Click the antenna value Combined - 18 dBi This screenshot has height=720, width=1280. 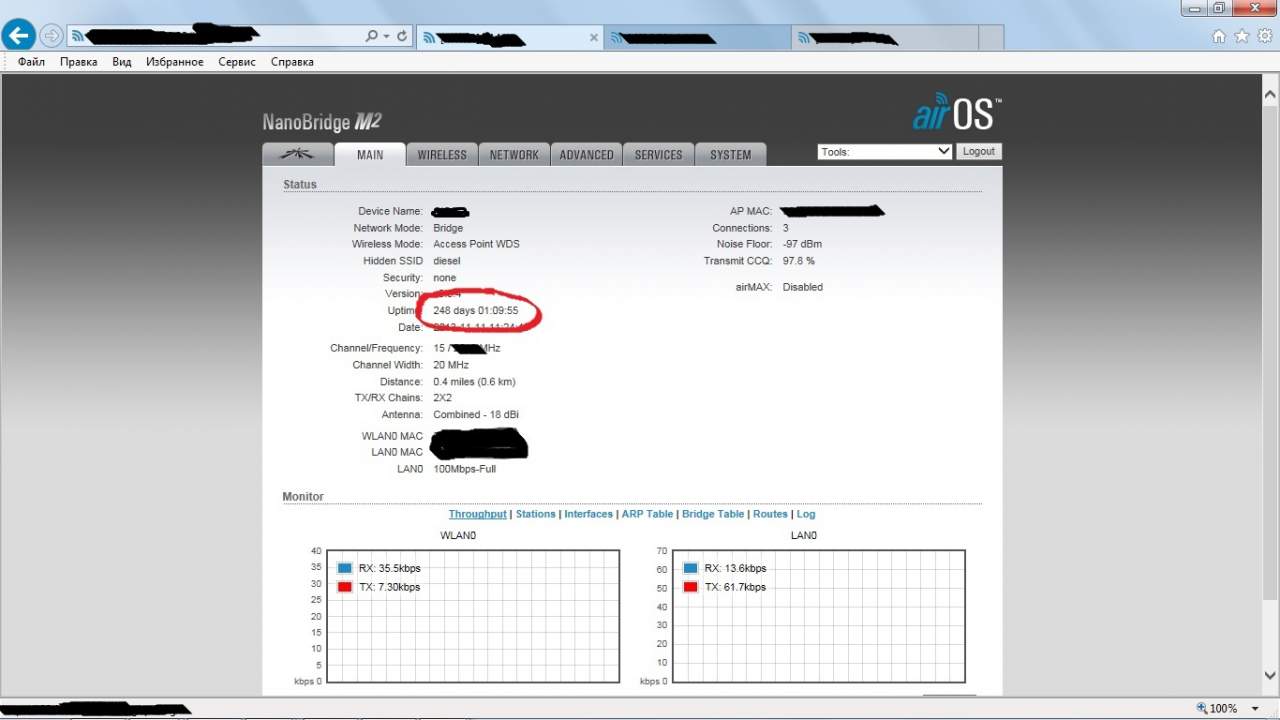coord(476,414)
